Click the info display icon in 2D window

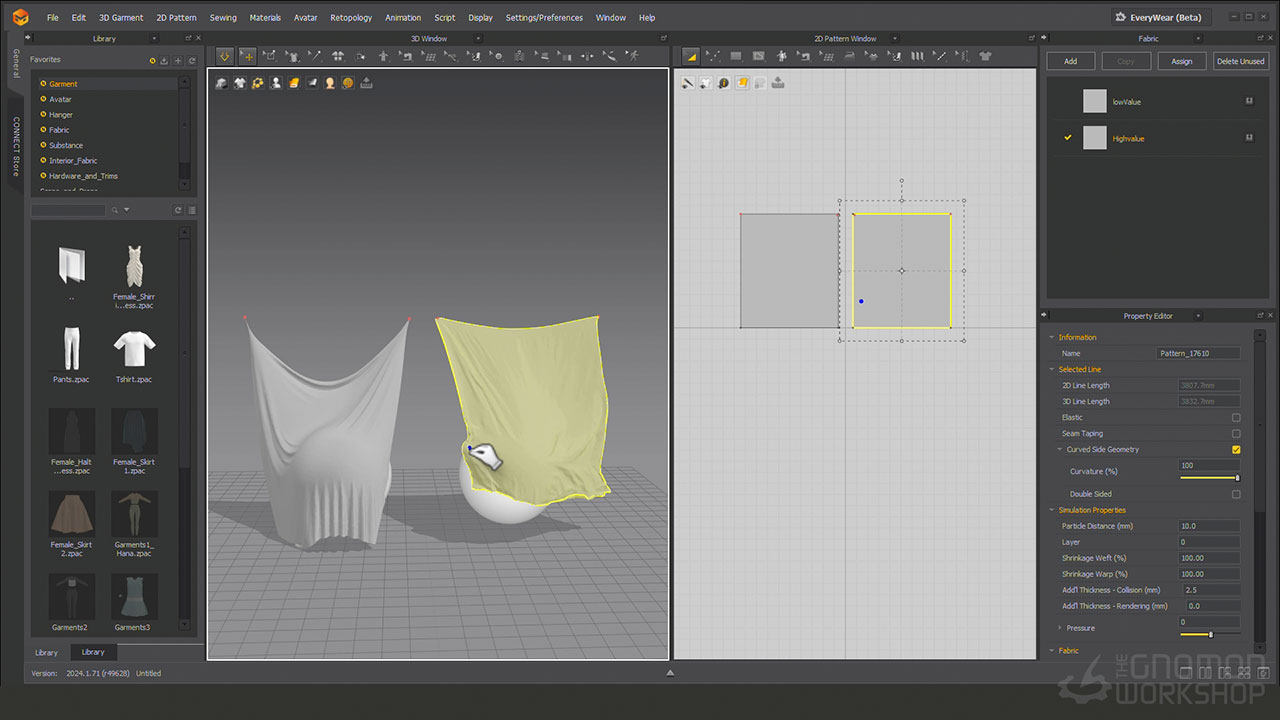(x=724, y=83)
